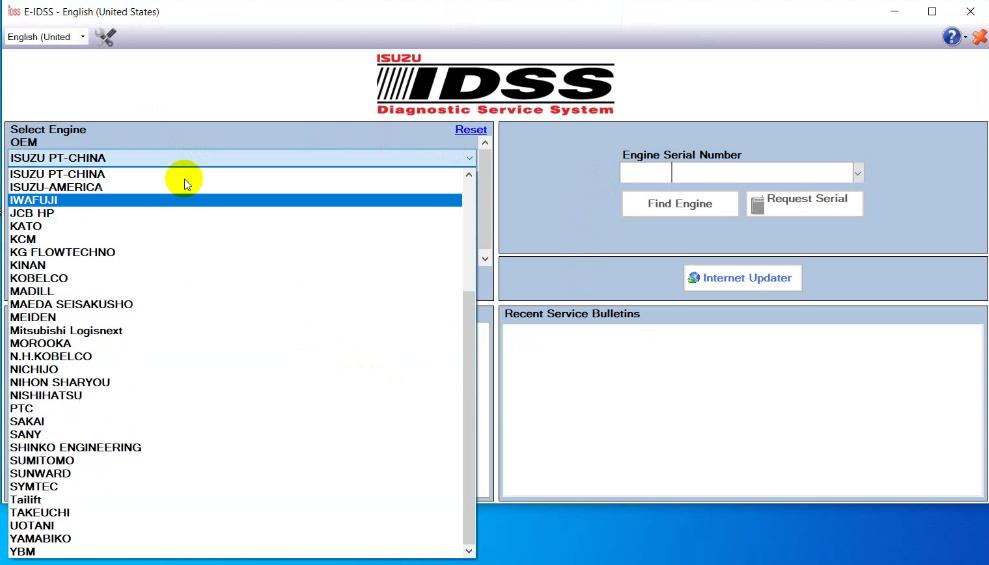Pick KINAN in the OEM list
This screenshot has height=565, width=989.
pyautogui.click(x=235, y=265)
